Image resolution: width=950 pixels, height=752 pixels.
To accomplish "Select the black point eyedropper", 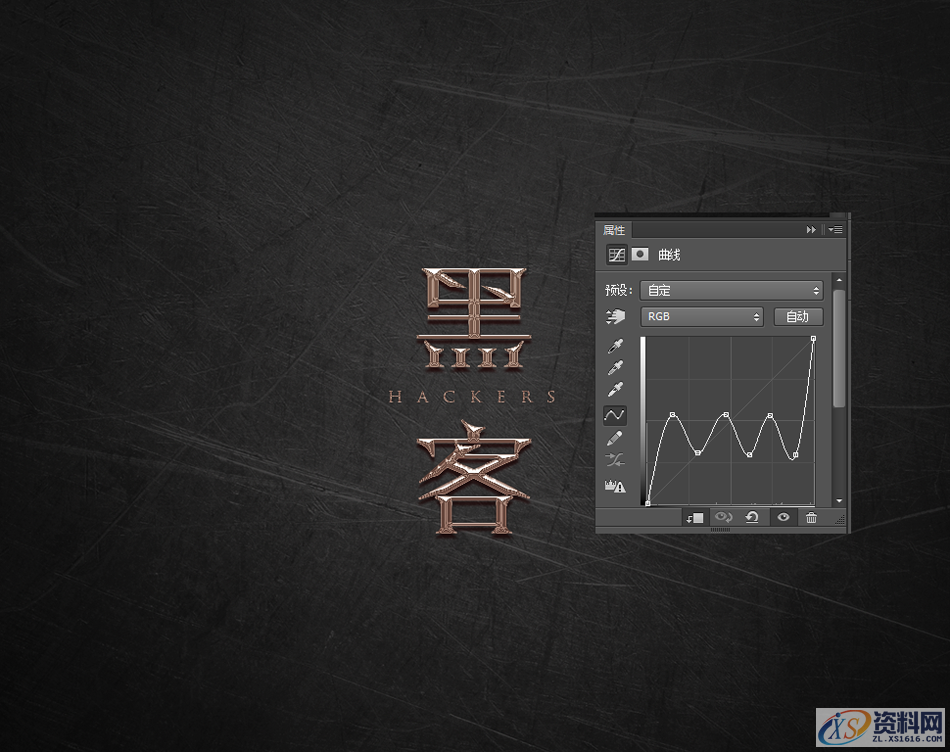I will coord(616,345).
